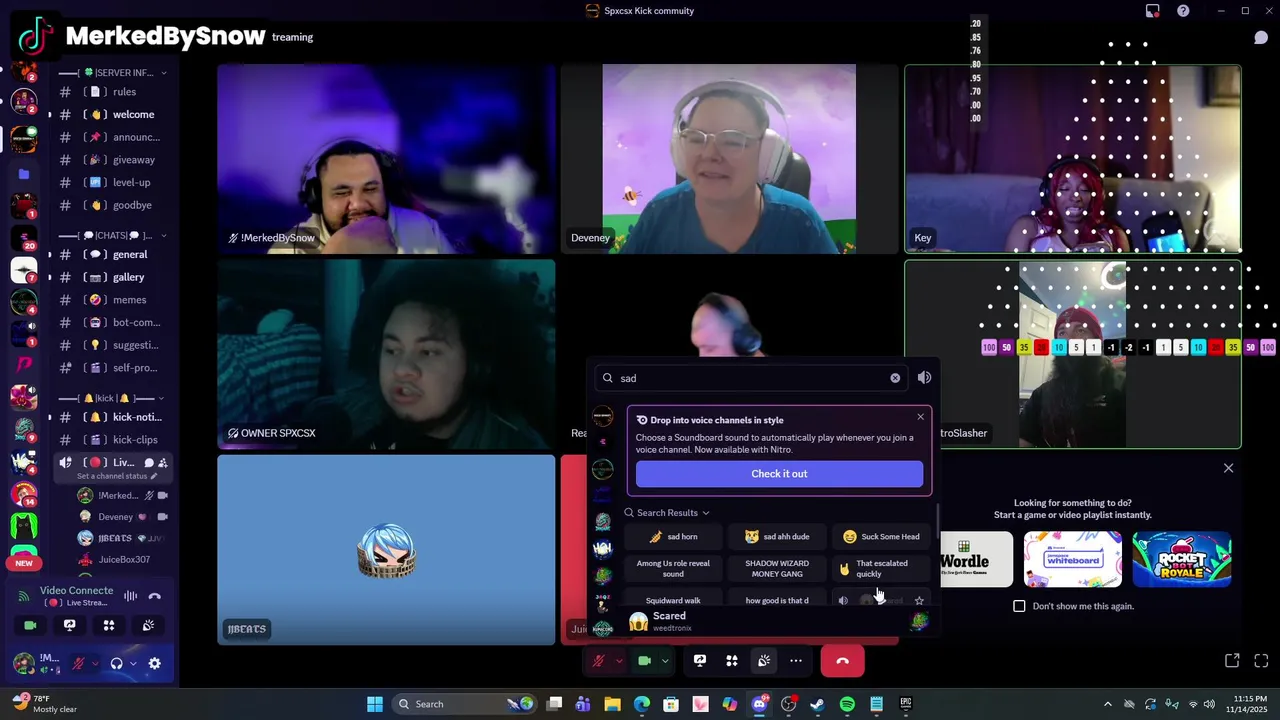Viewport: 1280px width, 720px height.
Task: Enter fullscreen for the call
Action: (1261, 661)
